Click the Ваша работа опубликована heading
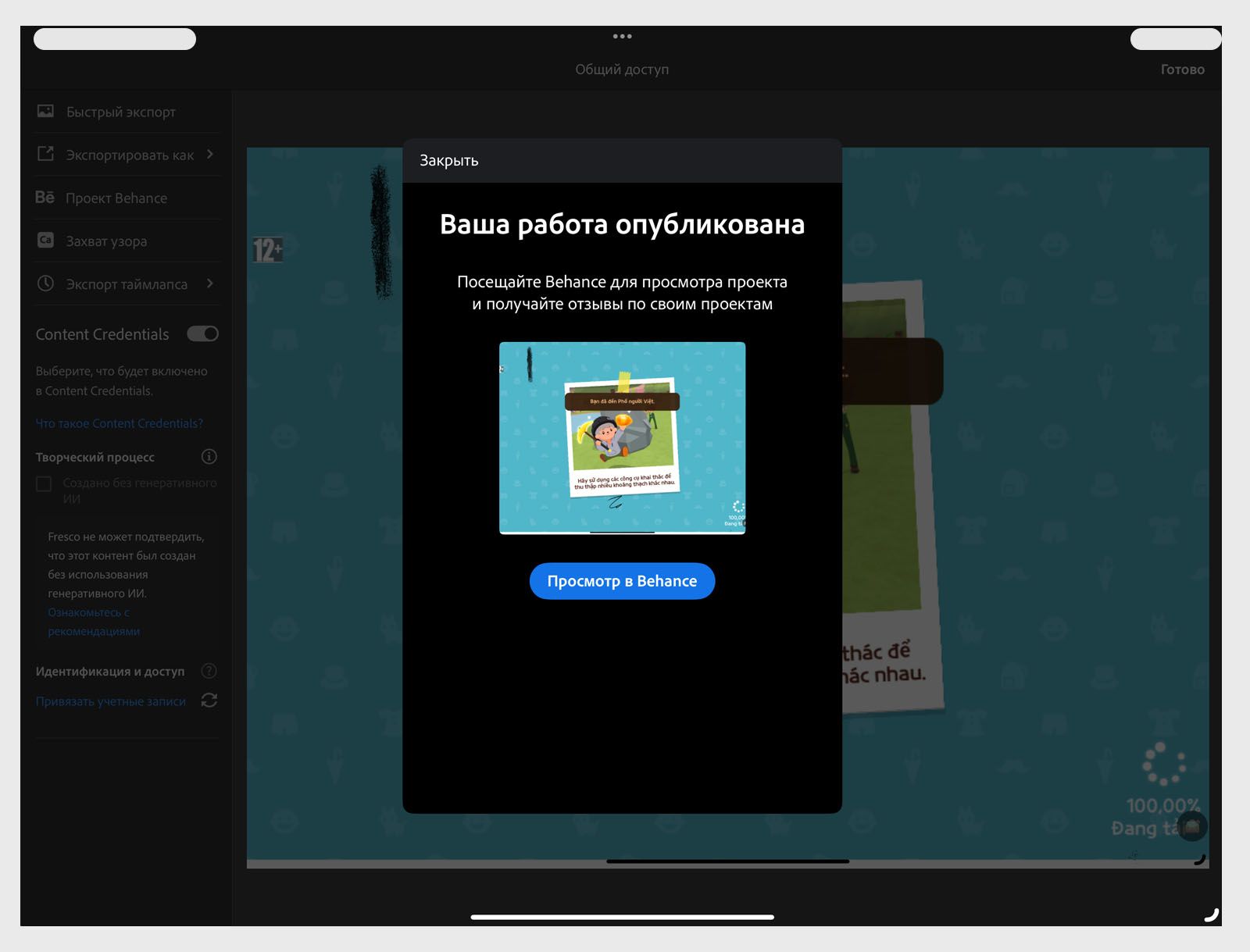Viewport: 1250px width, 952px height. pyautogui.click(x=623, y=225)
